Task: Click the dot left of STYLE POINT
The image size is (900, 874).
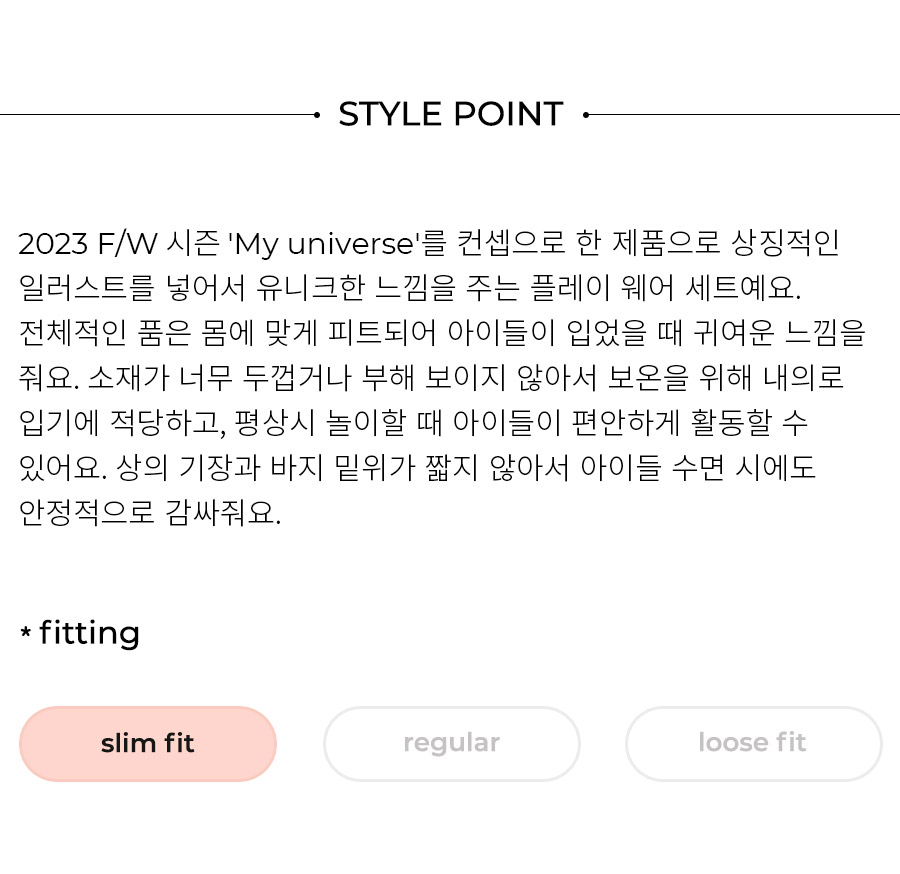Action: [317, 115]
